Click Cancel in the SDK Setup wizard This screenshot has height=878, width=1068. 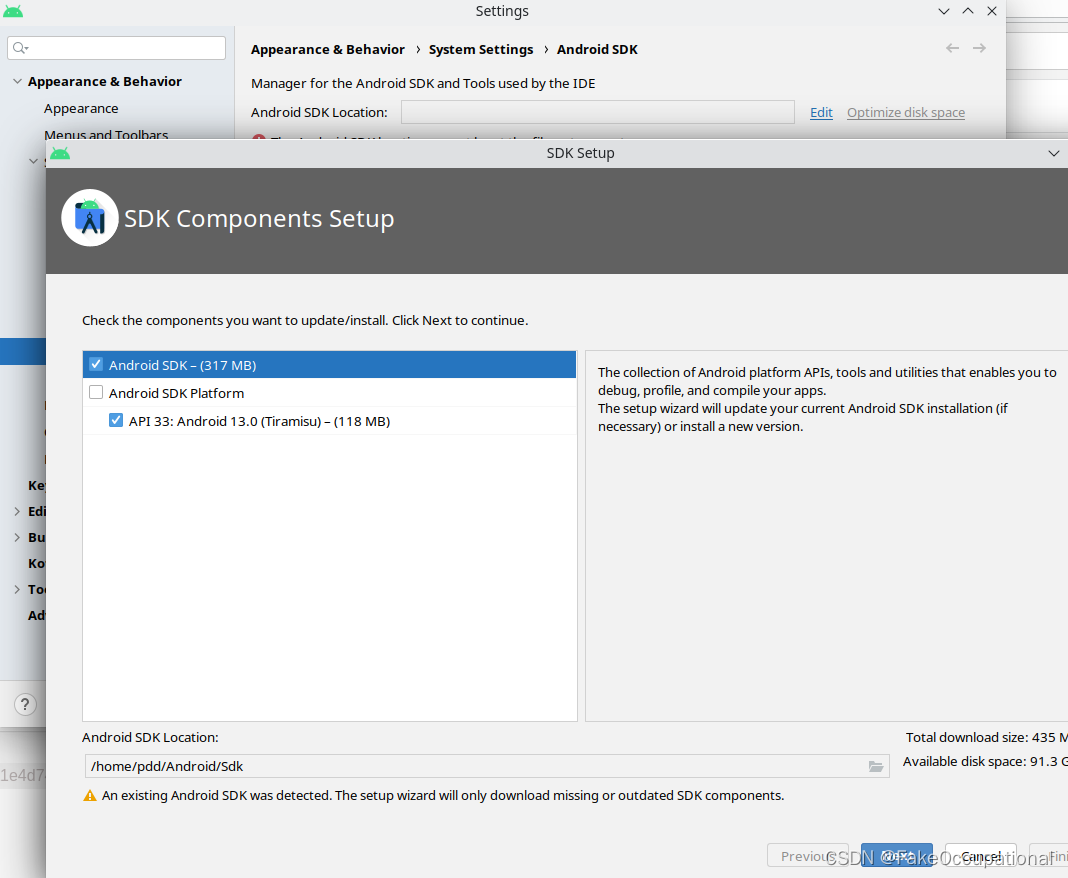pos(981,856)
